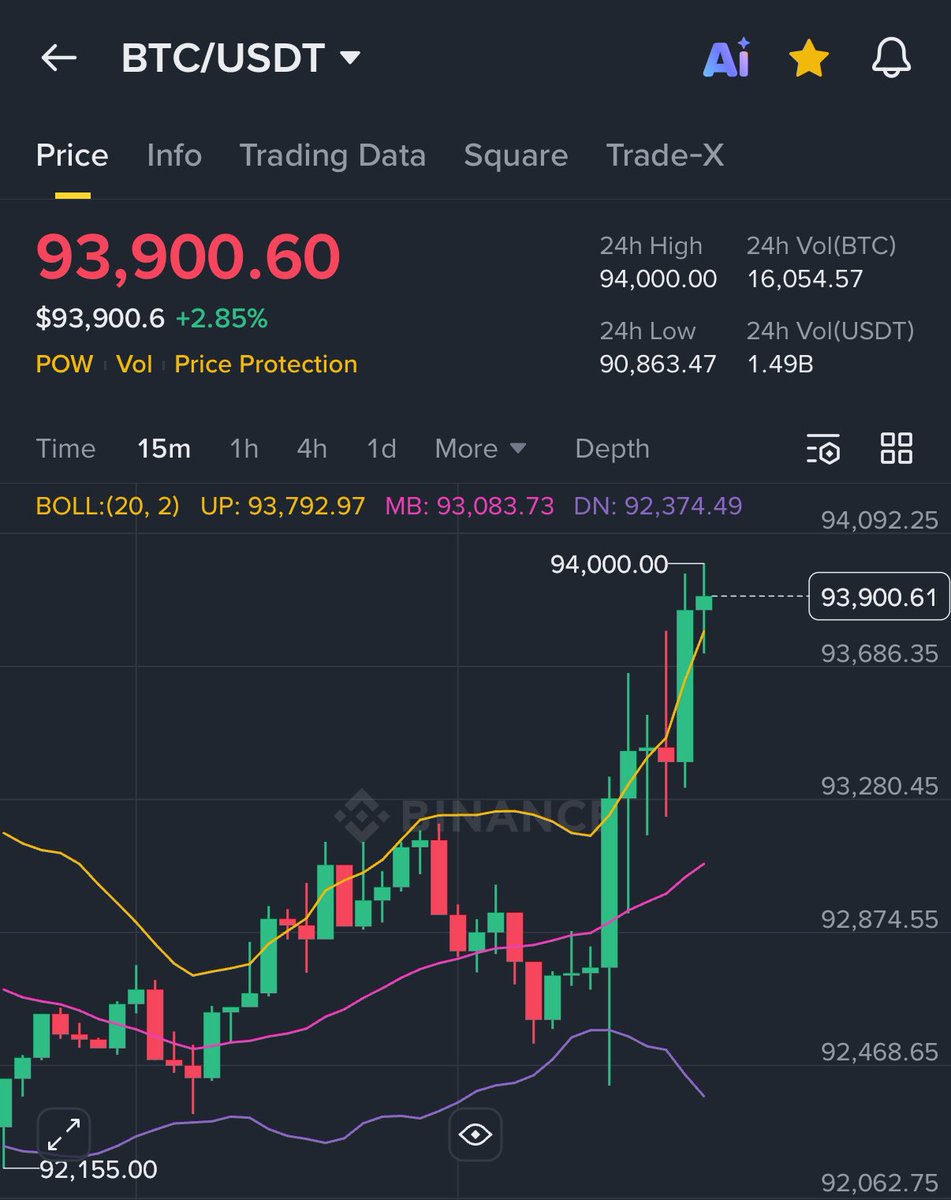Open the Trading Data tab
This screenshot has height=1200, width=951.
(x=333, y=156)
